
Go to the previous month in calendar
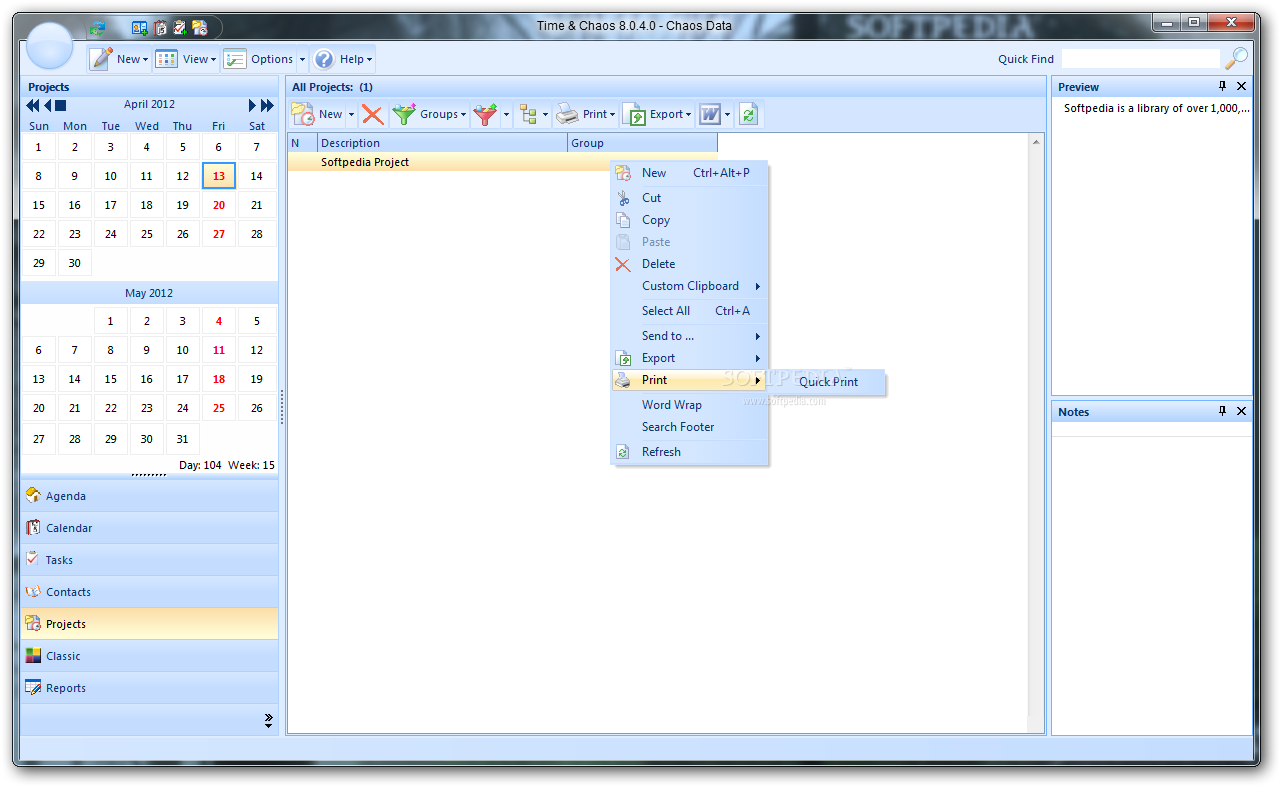(47, 105)
